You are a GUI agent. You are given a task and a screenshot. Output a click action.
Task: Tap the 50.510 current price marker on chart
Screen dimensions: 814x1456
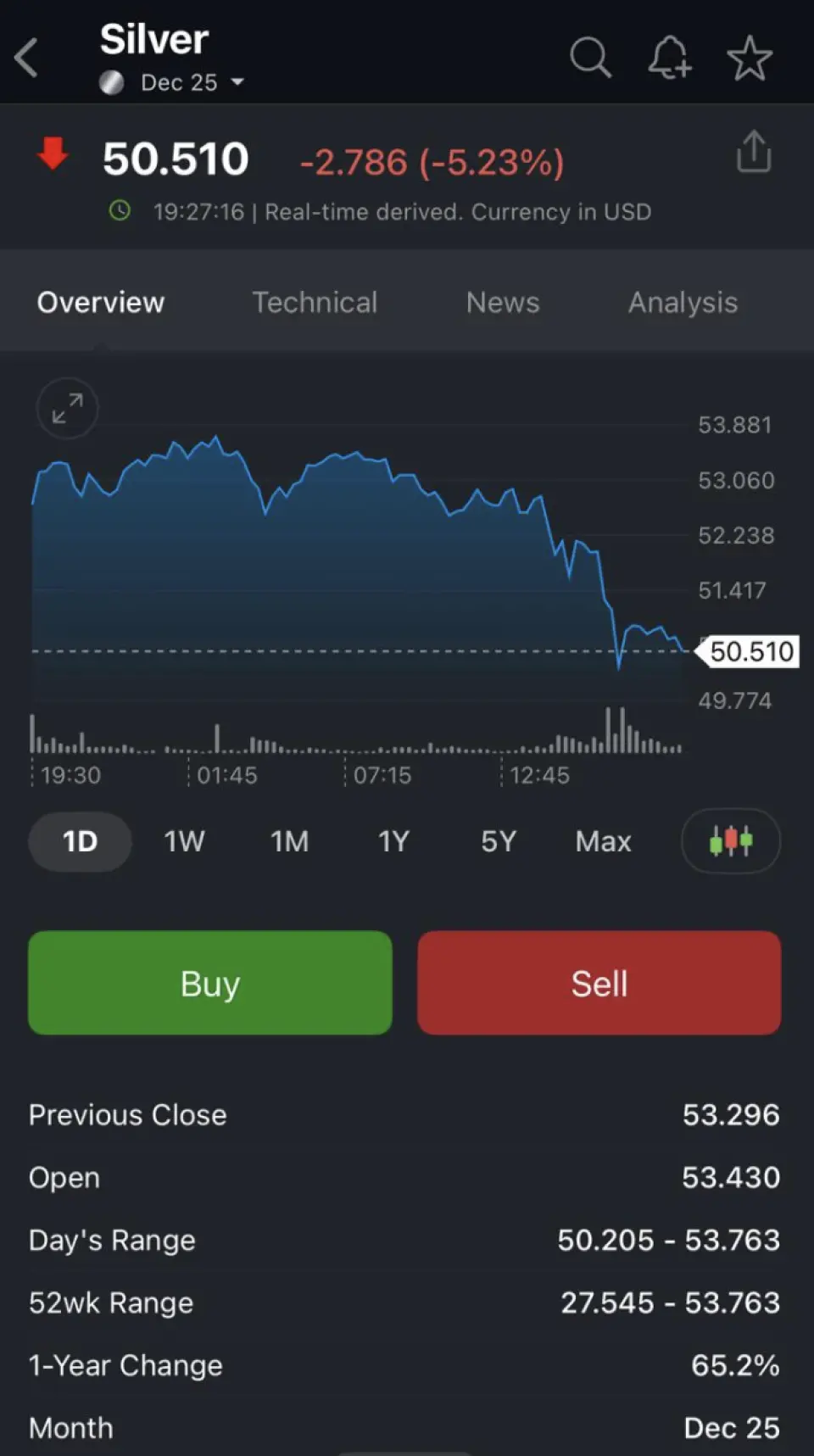click(750, 651)
